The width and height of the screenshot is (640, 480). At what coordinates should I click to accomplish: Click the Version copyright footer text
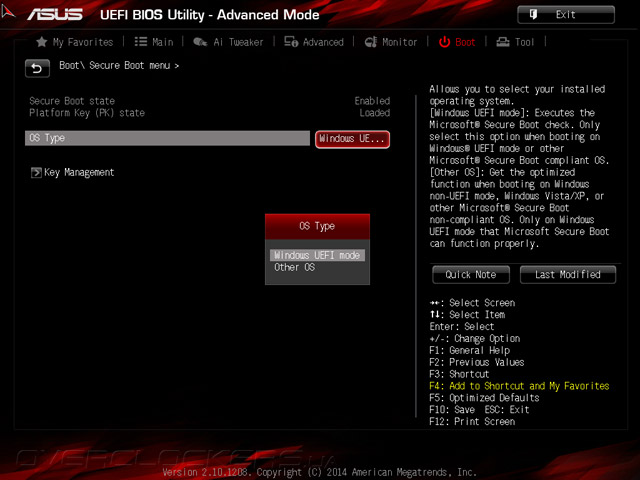click(320, 472)
